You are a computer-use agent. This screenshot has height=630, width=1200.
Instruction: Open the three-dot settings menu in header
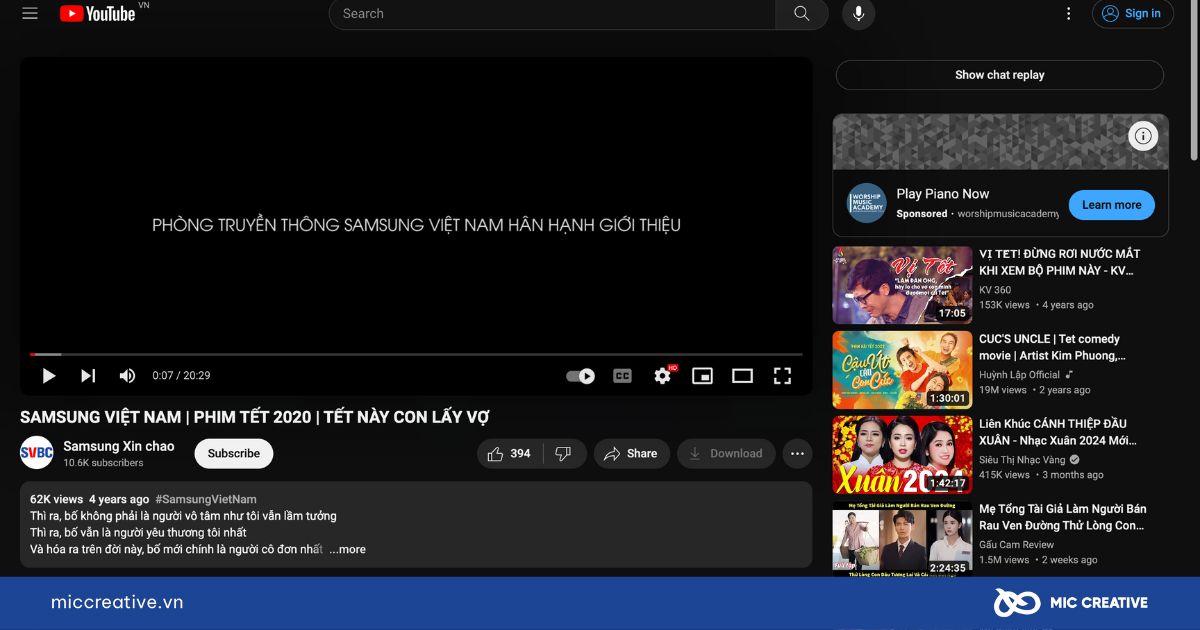(x=1069, y=14)
